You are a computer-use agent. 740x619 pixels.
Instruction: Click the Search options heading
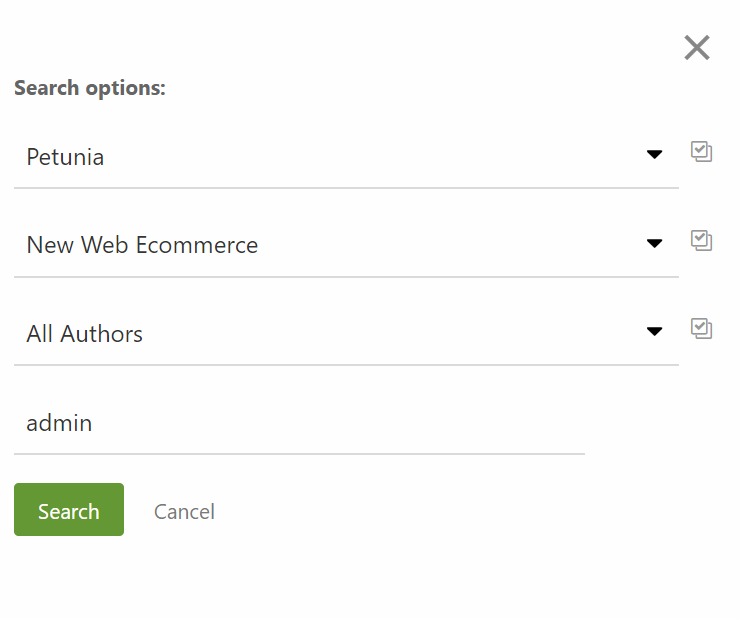coord(90,88)
